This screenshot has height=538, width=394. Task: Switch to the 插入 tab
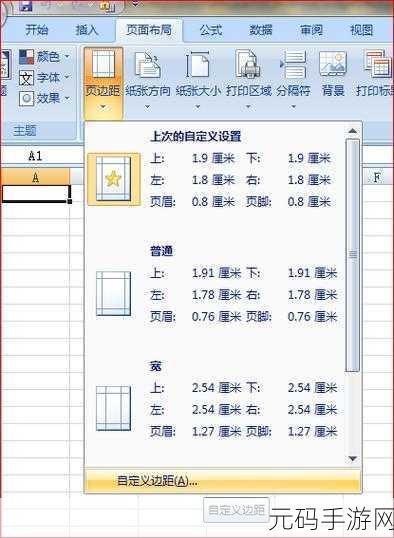coord(87,31)
